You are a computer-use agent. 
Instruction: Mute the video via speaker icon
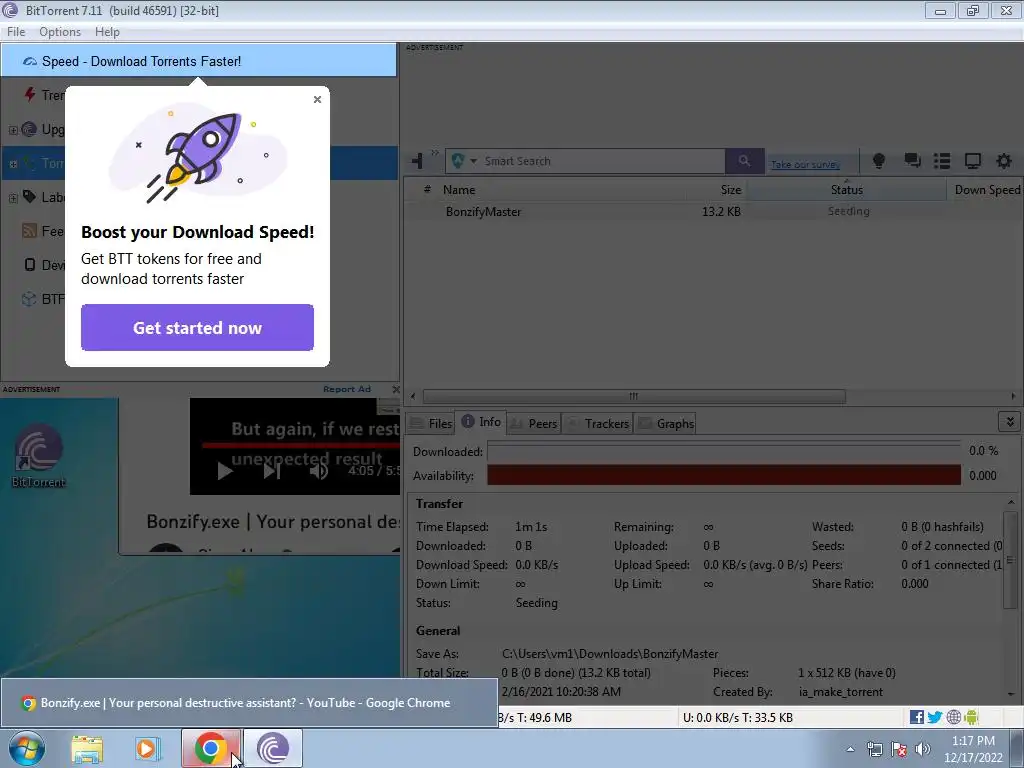tap(318, 471)
